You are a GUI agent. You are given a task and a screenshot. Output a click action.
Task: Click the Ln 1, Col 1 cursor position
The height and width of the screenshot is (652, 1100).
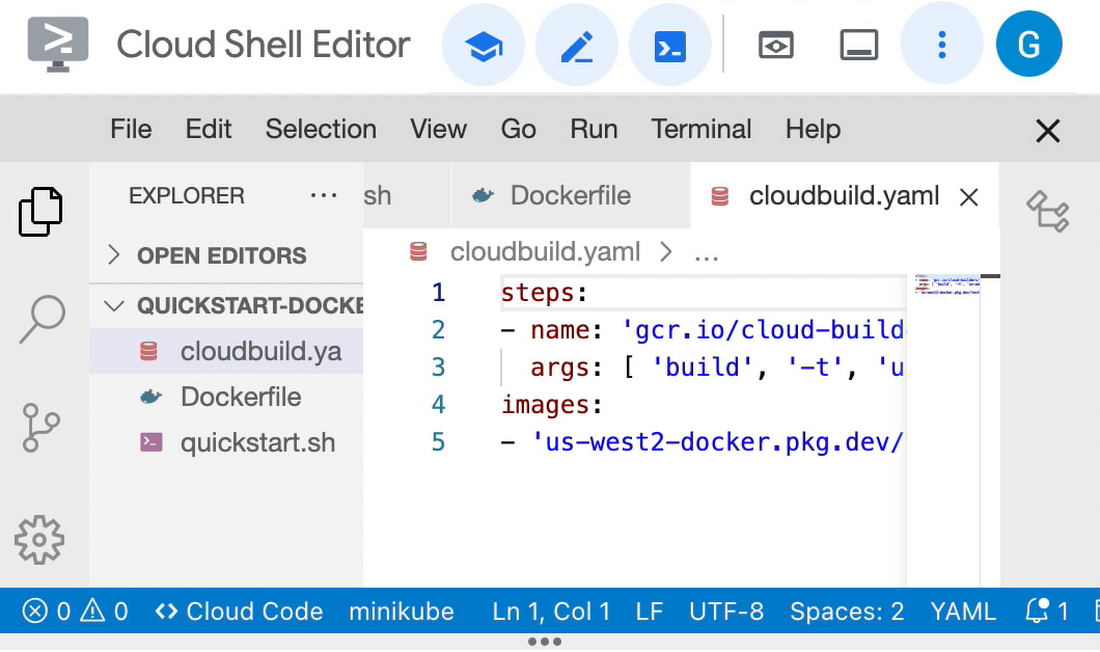(551, 611)
